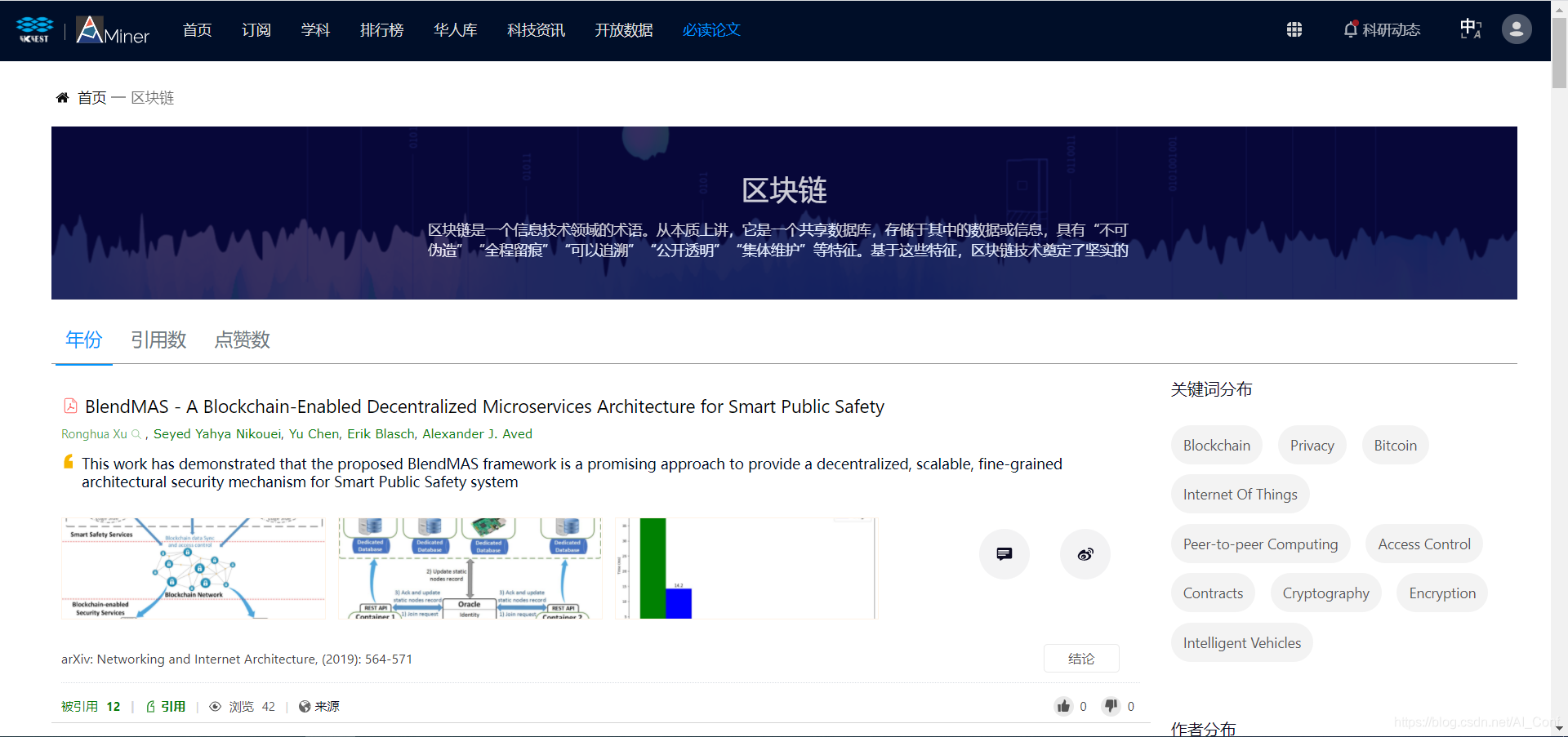Select the Bitcoin keyword tag
The height and width of the screenshot is (737, 1568).
1396,446
